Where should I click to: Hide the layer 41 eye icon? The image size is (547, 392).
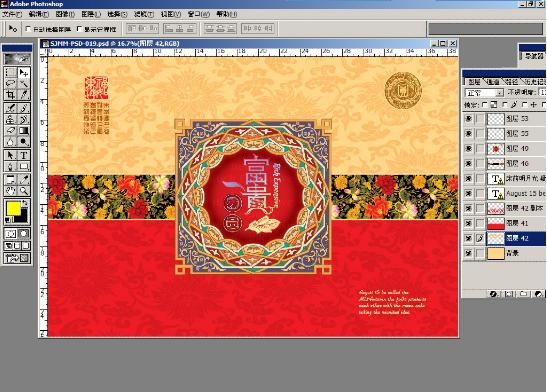point(469,223)
